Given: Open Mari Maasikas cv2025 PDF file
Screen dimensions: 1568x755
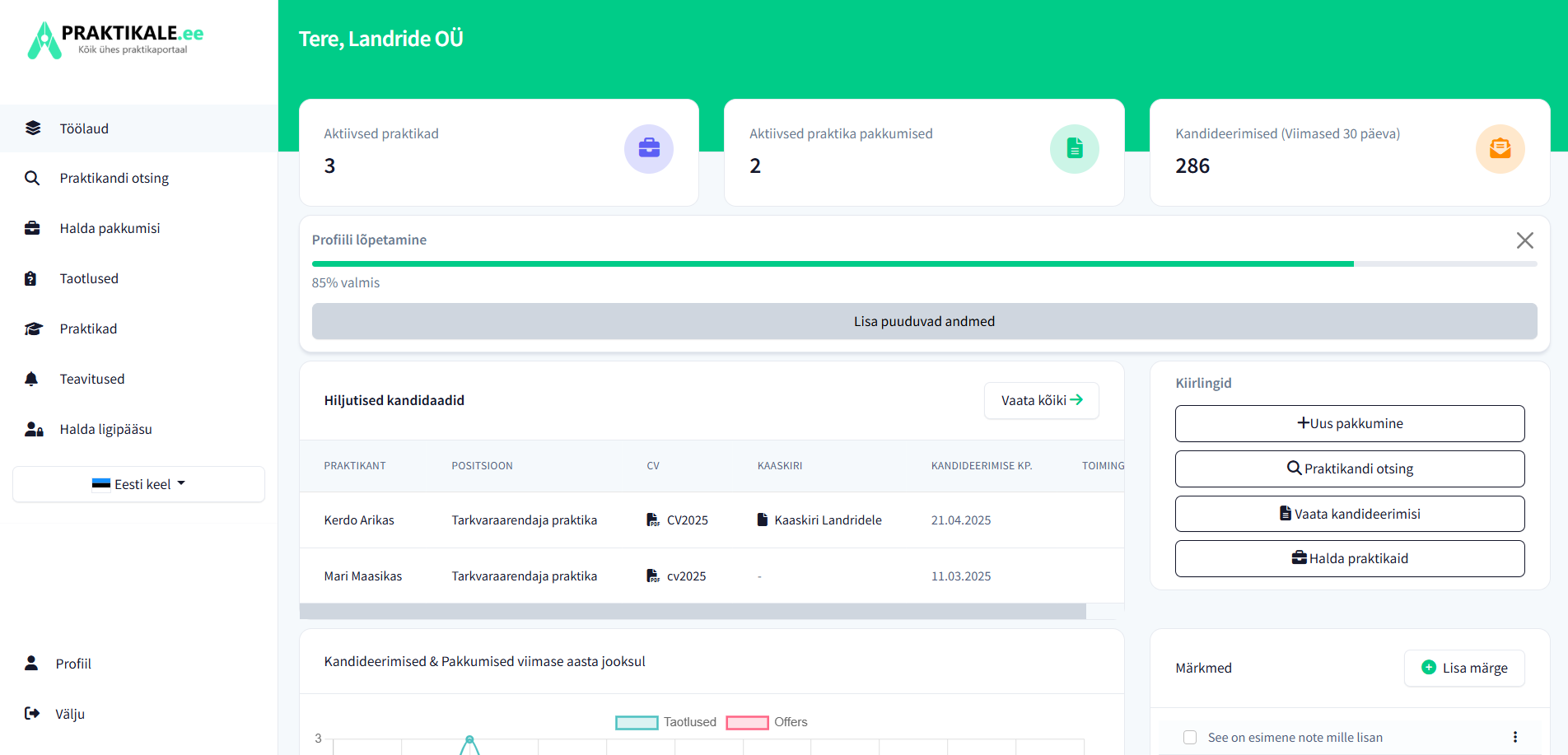Looking at the screenshot, I should coord(677,576).
